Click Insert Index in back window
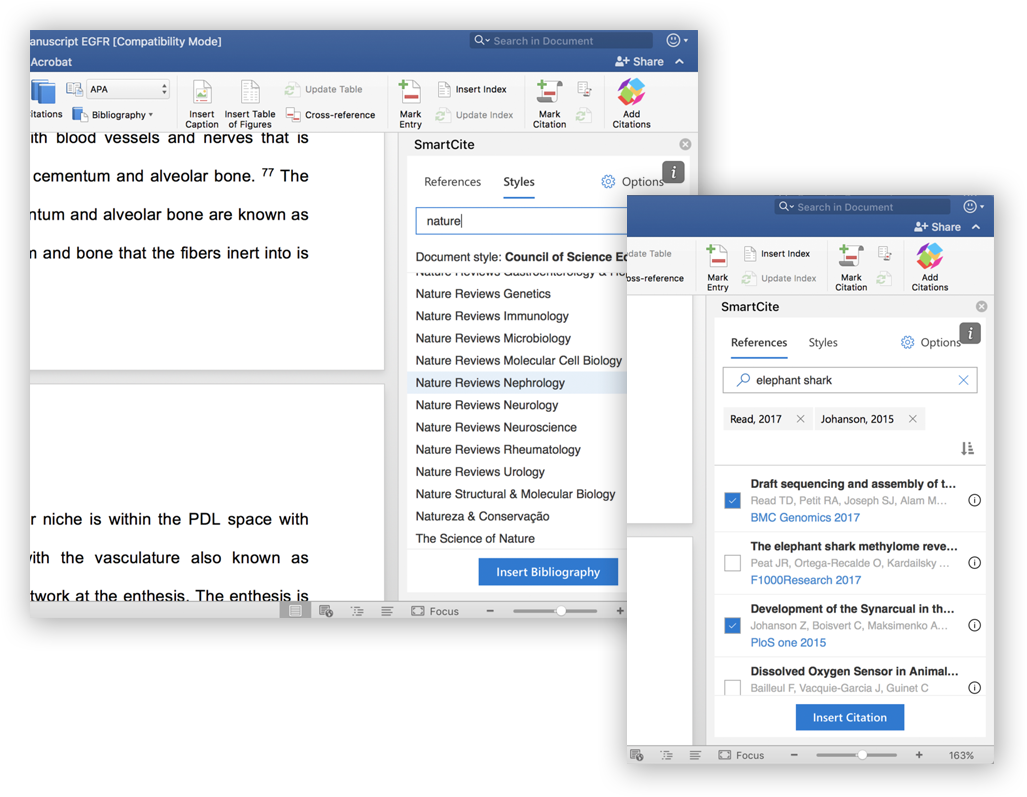Screen dimensions: 1027x797 point(472,89)
